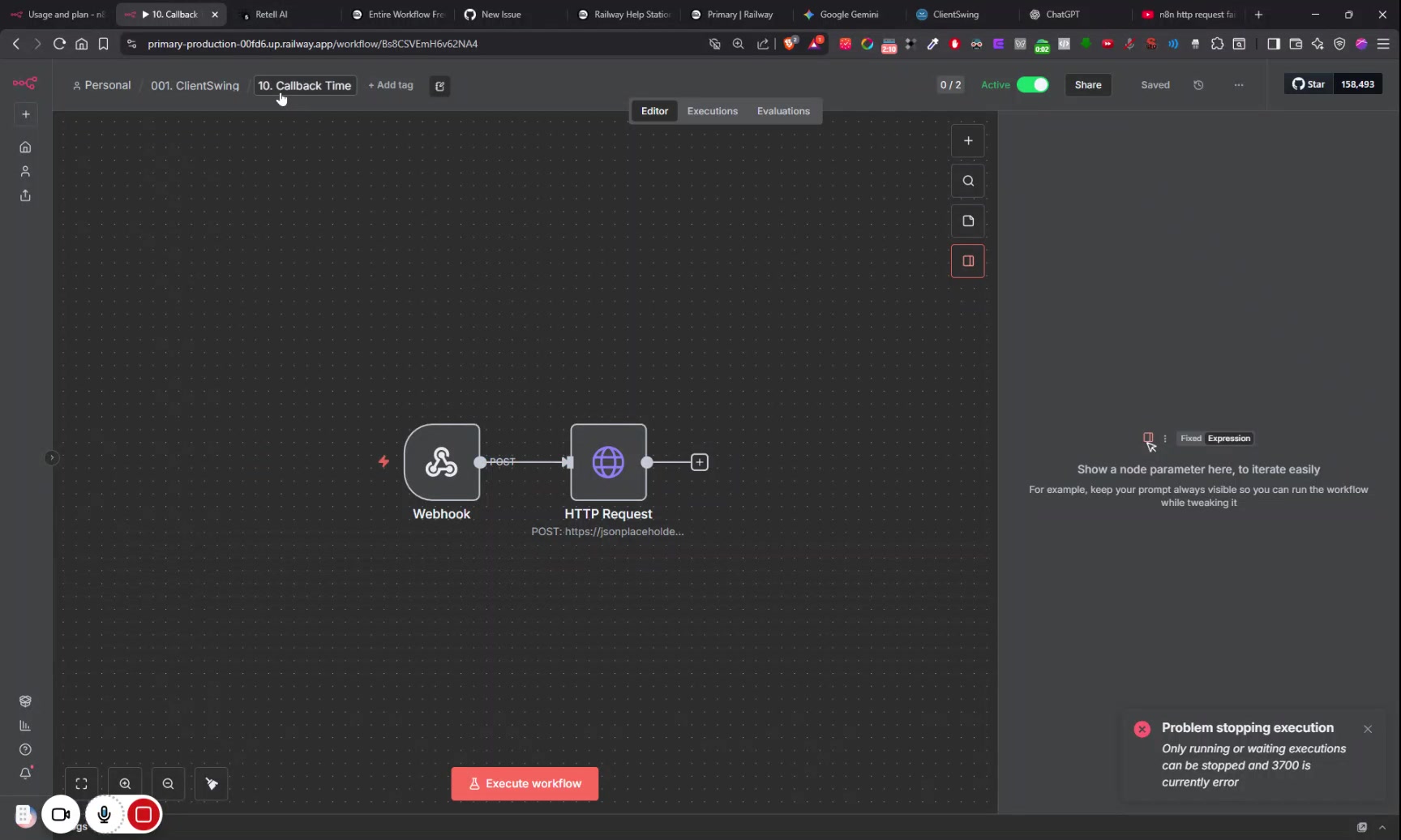Tidy up workflow nodes
This screenshot has height=840, width=1401.
click(x=212, y=783)
